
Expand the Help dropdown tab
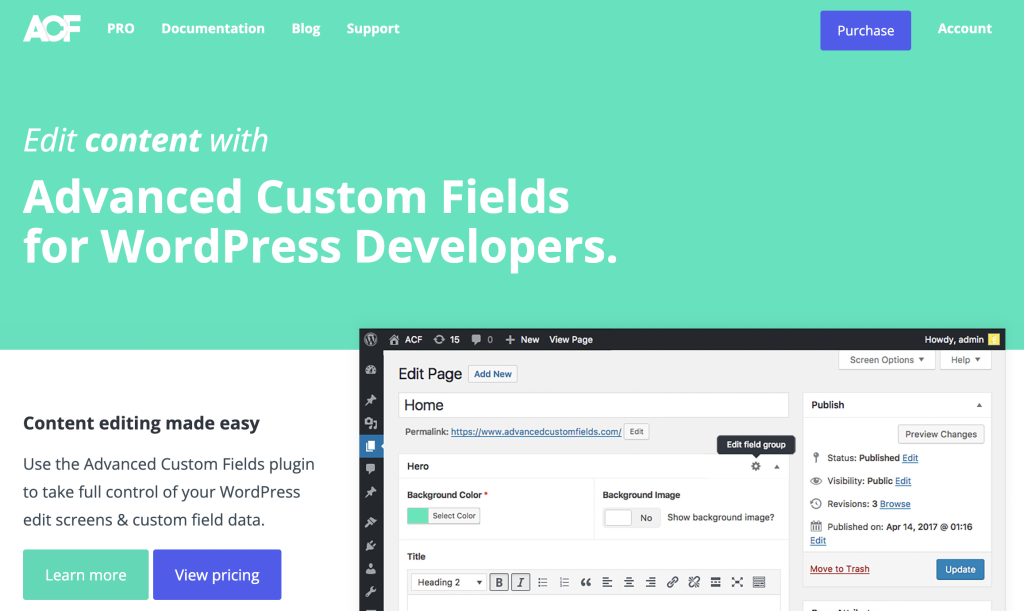pos(965,360)
